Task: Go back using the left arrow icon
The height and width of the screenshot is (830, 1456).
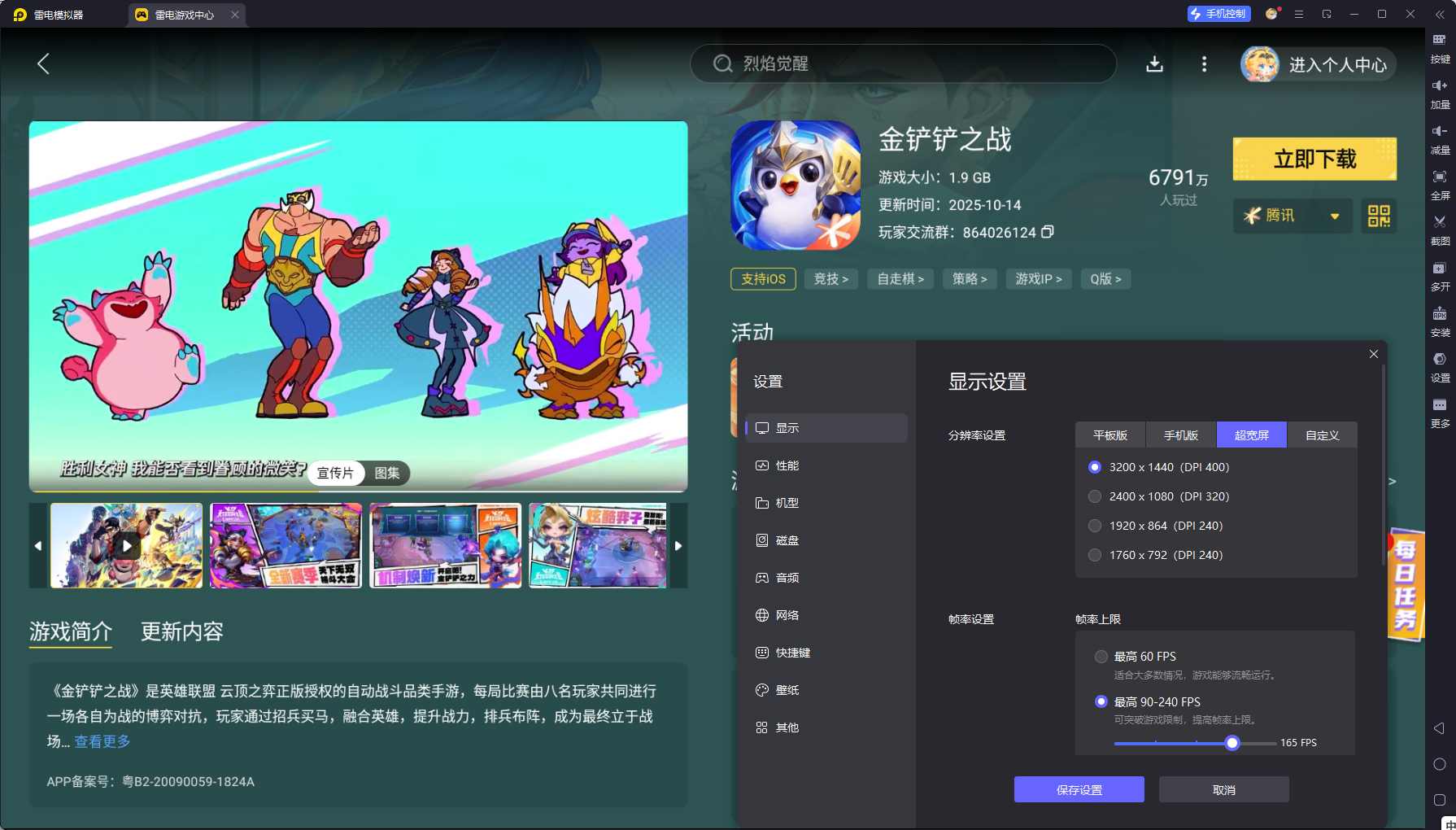Action: point(44,63)
